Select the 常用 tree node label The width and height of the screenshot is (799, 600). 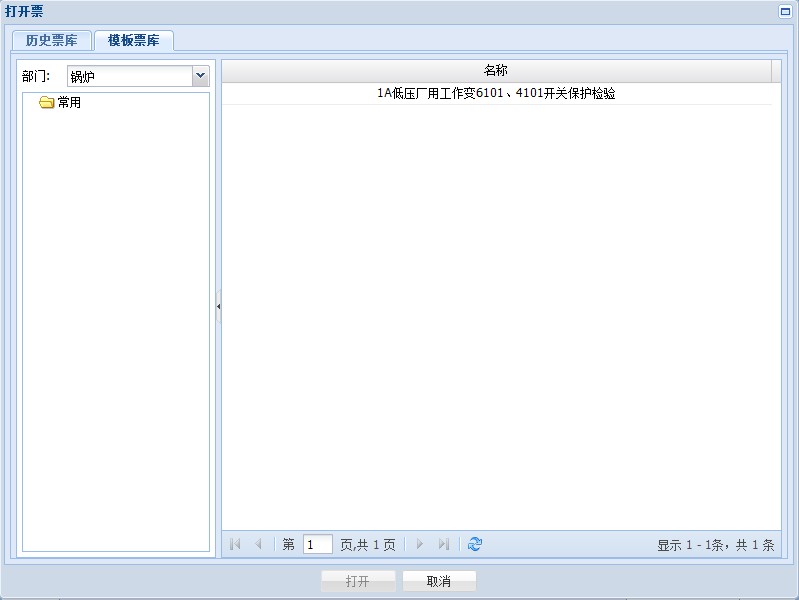[69, 103]
